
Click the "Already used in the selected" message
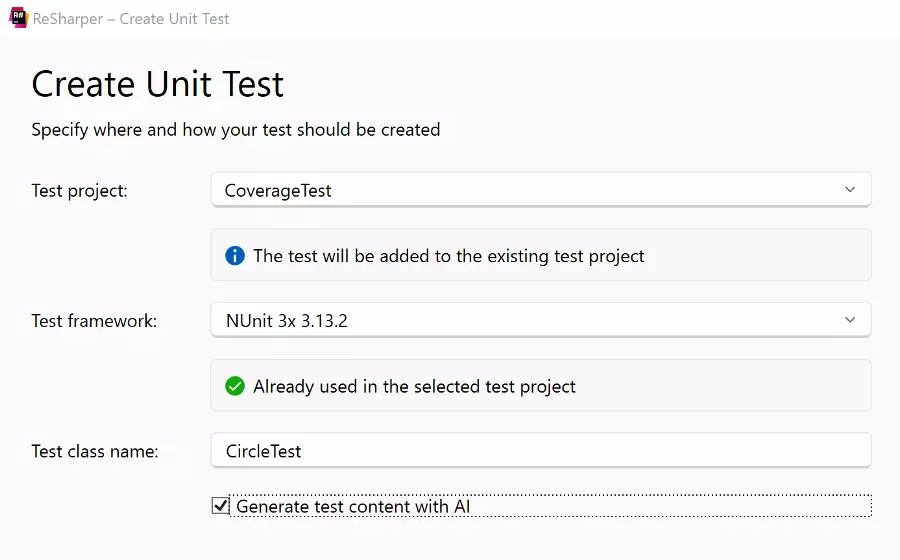click(x=414, y=386)
